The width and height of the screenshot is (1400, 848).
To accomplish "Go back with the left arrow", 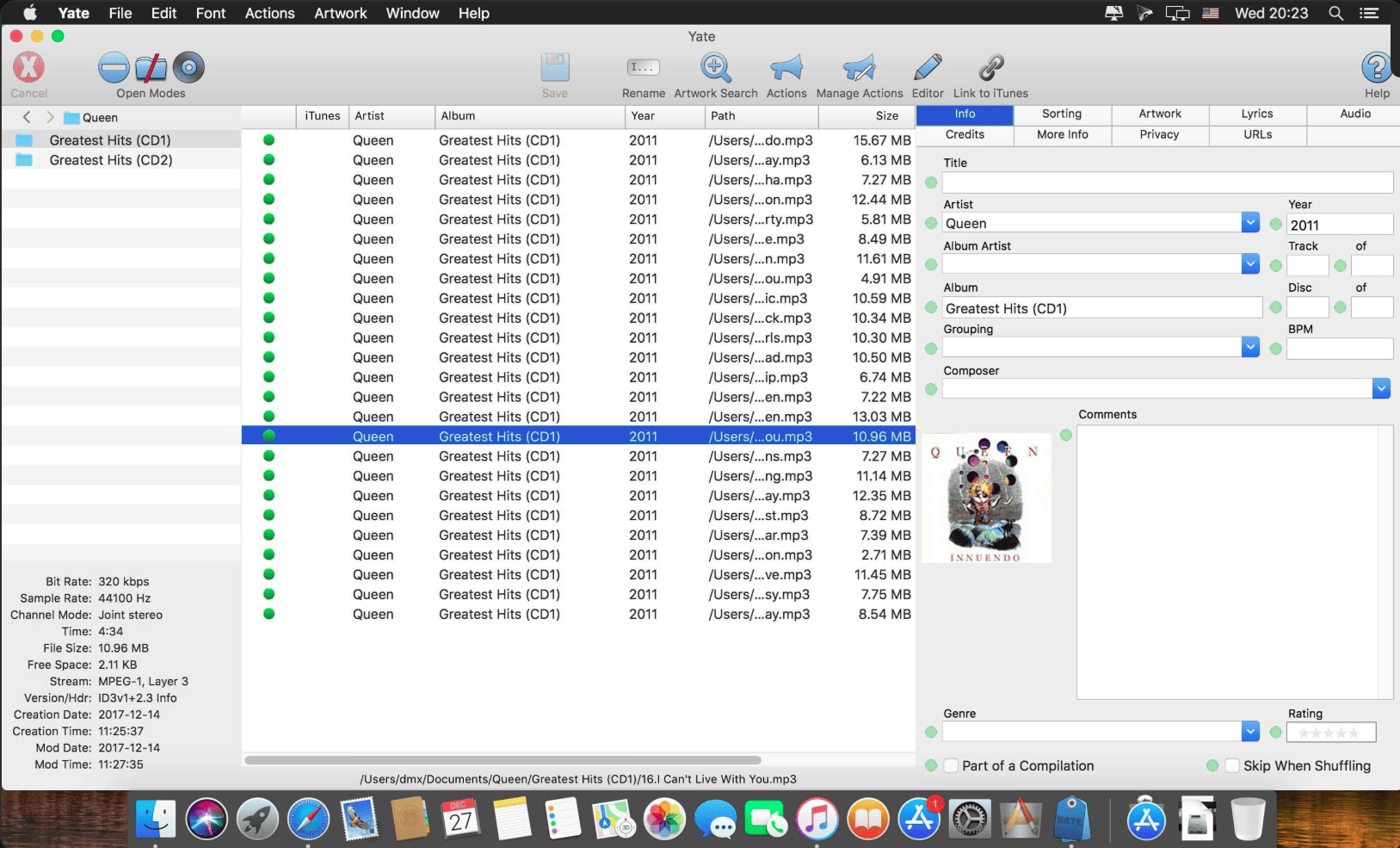I will tap(27, 117).
